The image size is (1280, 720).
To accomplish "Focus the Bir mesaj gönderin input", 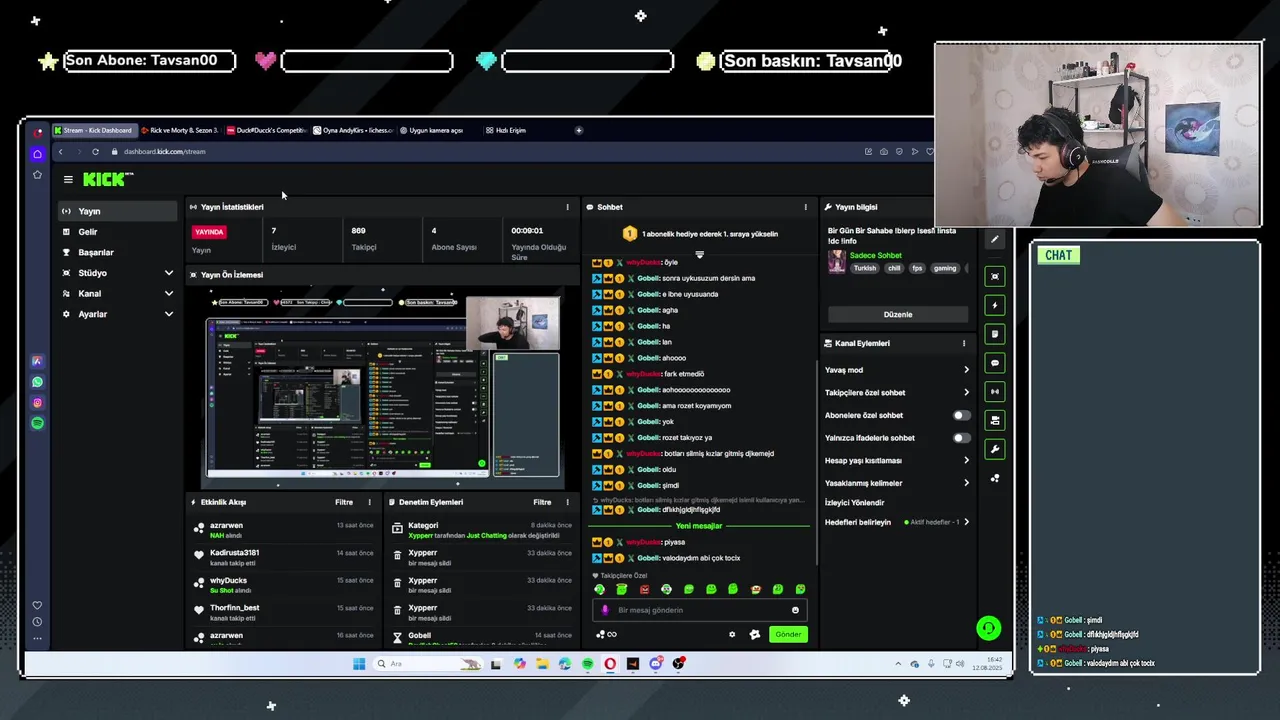I will coord(700,610).
